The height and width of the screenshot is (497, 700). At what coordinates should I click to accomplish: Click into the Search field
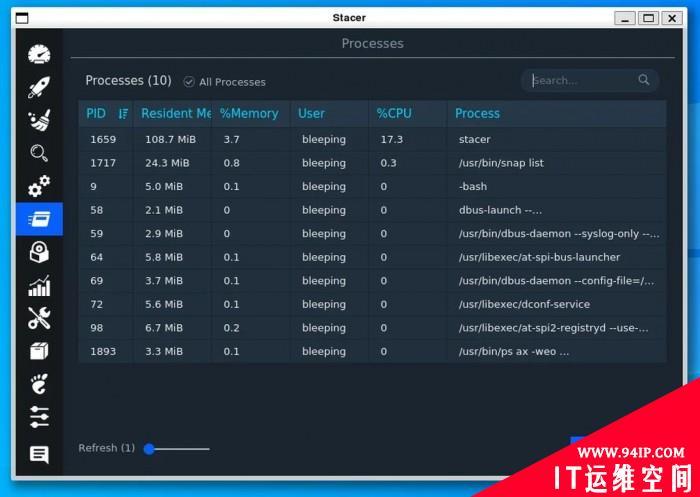coord(590,81)
